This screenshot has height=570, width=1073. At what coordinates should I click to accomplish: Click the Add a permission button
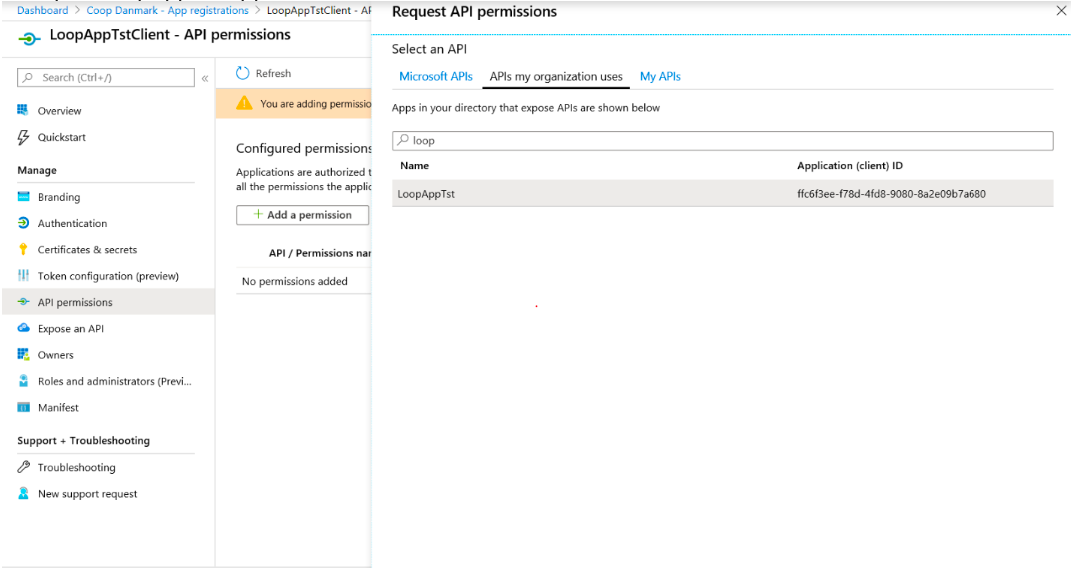point(302,215)
